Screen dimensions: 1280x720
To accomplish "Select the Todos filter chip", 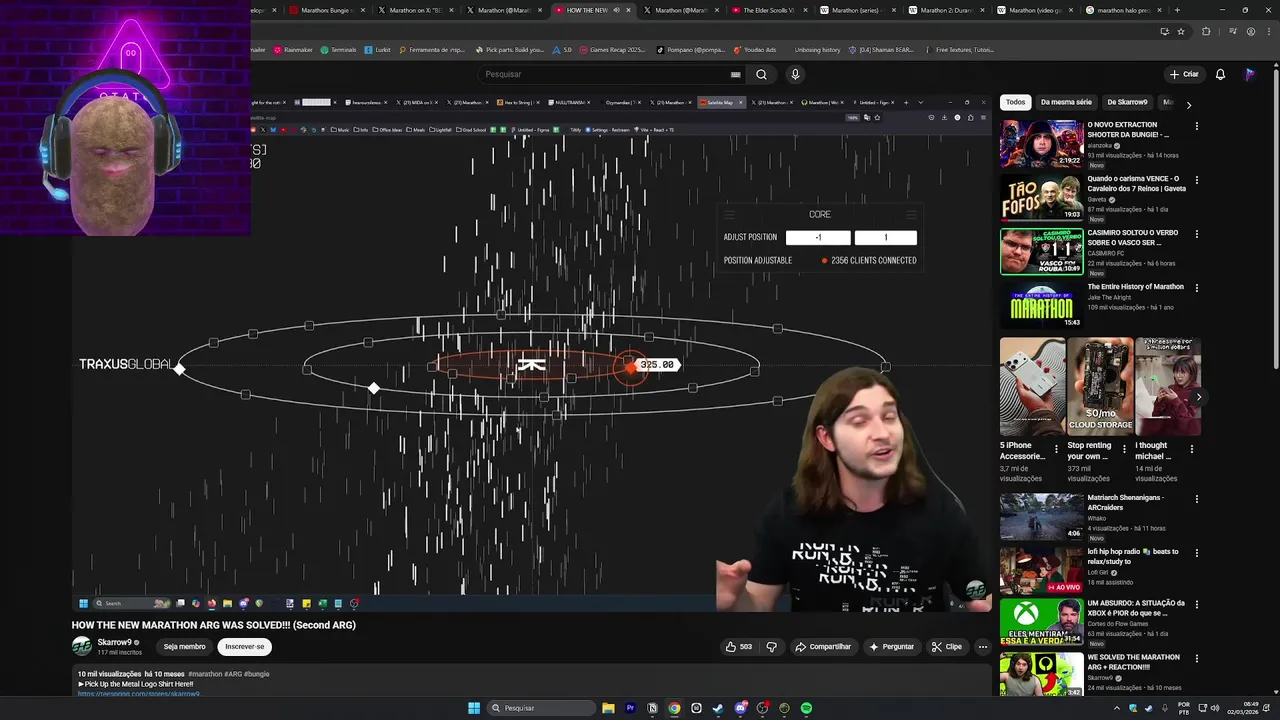I will pos(1015,102).
